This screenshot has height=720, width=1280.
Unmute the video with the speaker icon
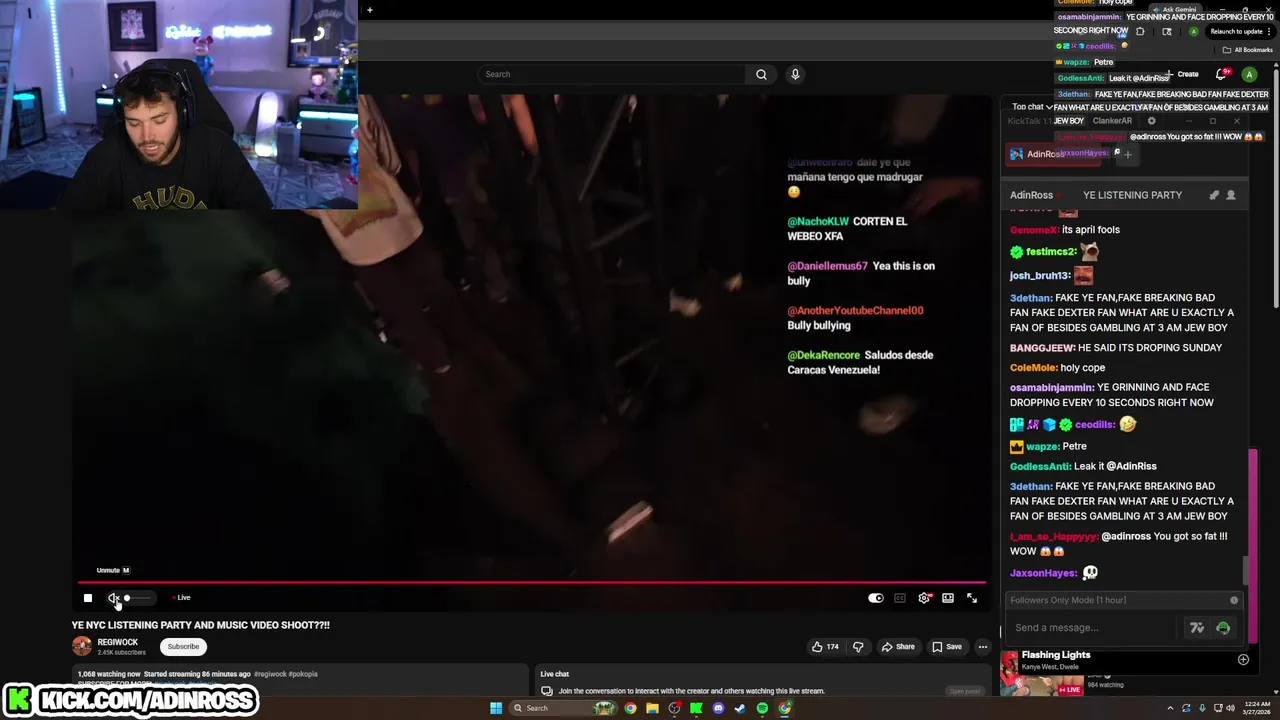pos(114,598)
